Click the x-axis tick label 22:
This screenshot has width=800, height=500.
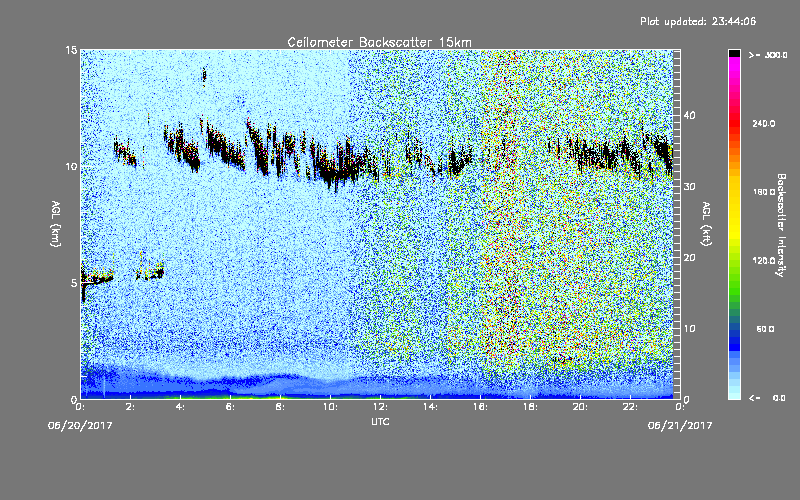630,407
